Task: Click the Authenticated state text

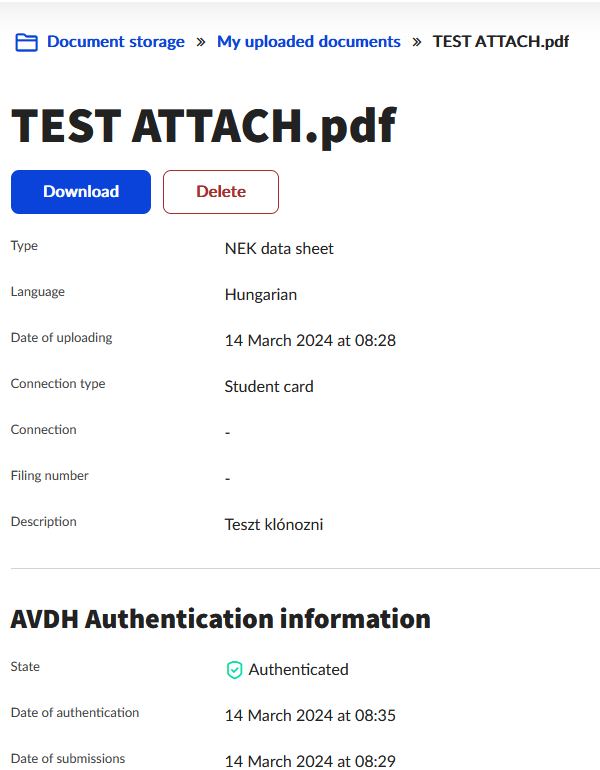Action: tap(298, 669)
